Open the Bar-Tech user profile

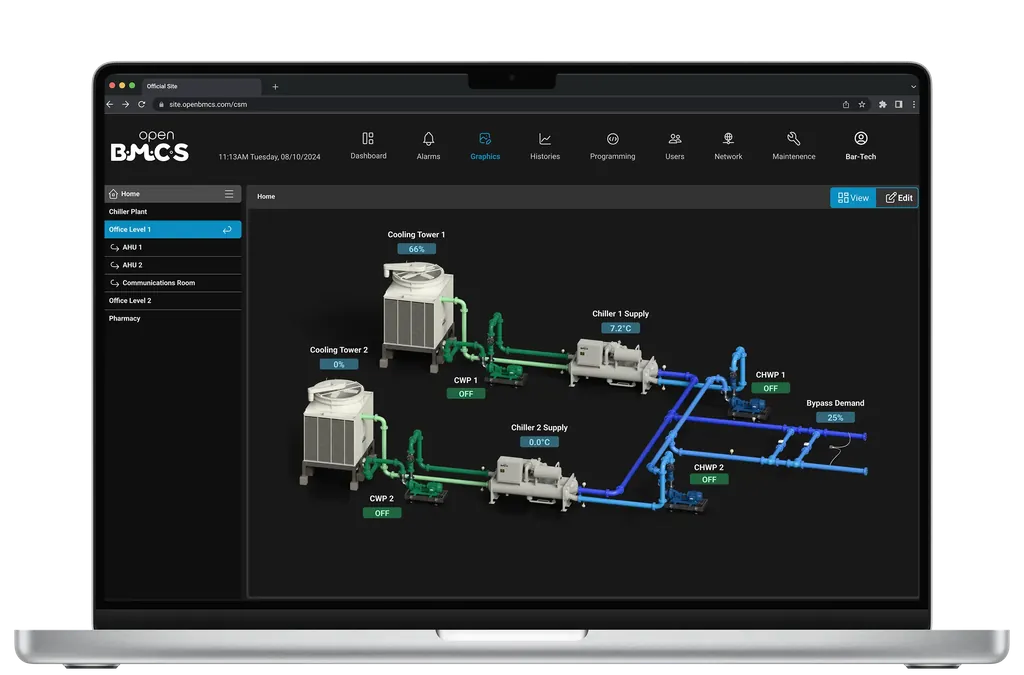[x=861, y=146]
